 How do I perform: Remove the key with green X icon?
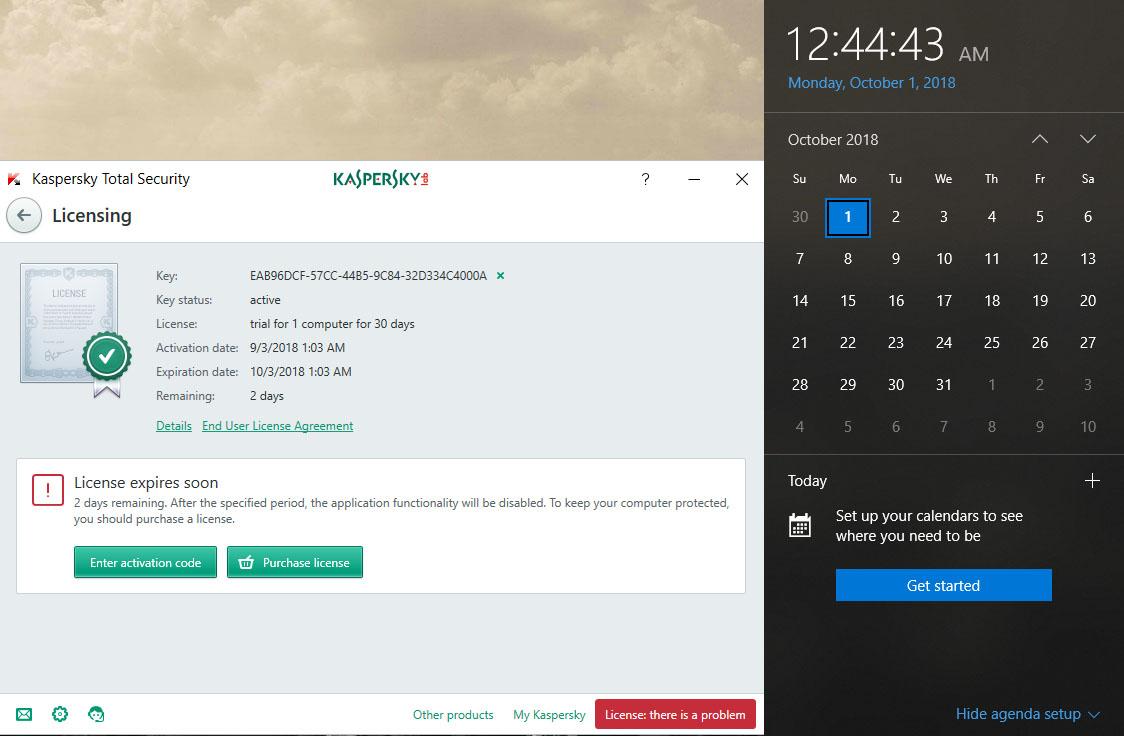coord(500,276)
